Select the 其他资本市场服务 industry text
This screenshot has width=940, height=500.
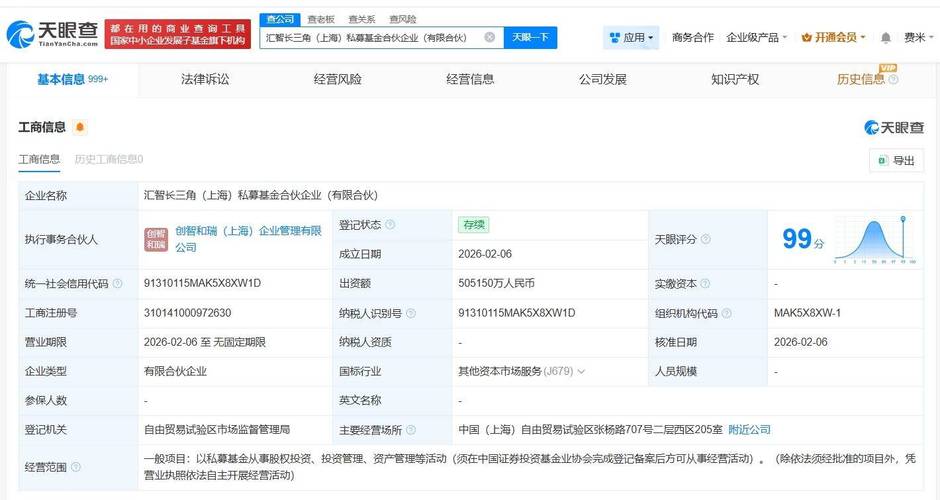tap(500, 372)
